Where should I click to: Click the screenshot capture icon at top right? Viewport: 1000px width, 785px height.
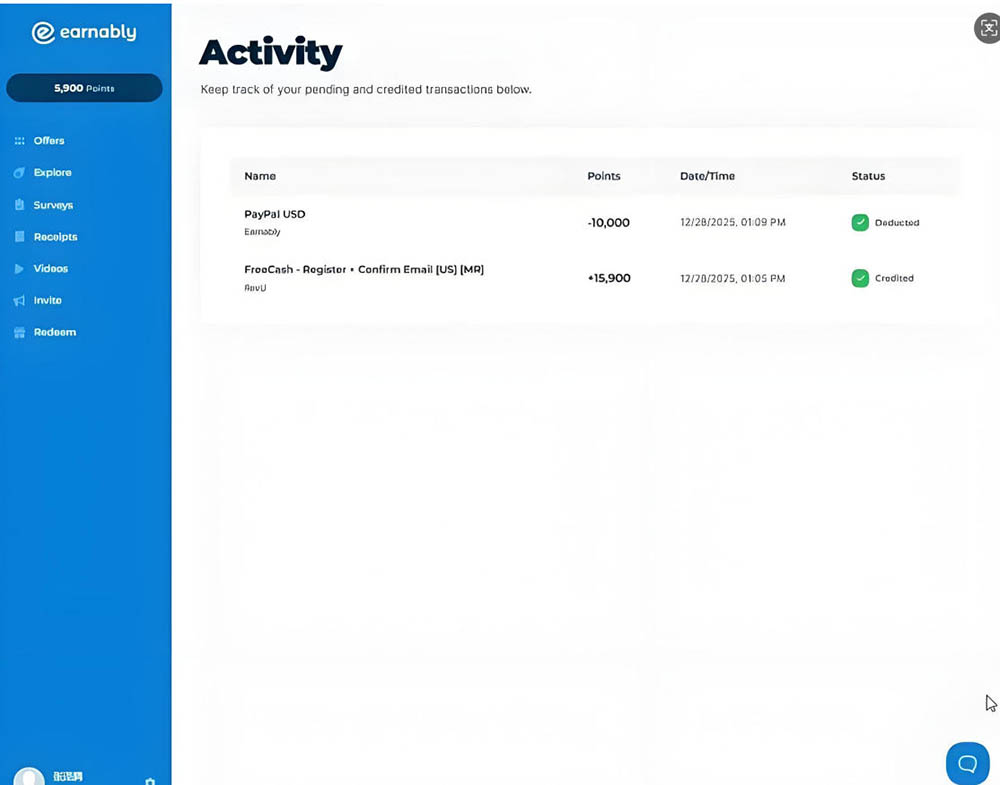click(x=988, y=28)
